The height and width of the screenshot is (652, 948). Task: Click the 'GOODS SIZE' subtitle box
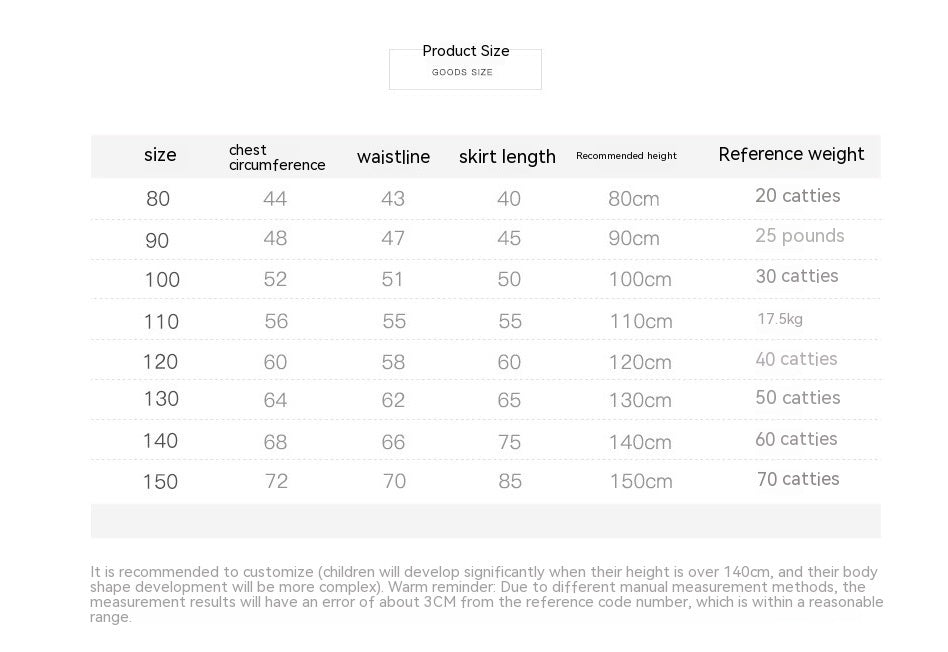point(463,73)
